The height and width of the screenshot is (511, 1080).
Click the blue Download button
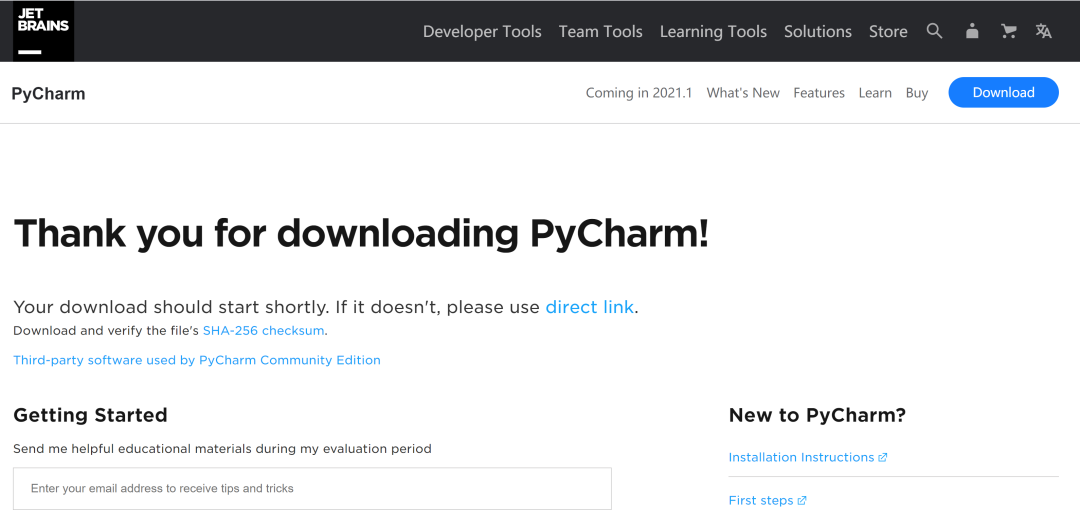click(x=1004, y=92)
